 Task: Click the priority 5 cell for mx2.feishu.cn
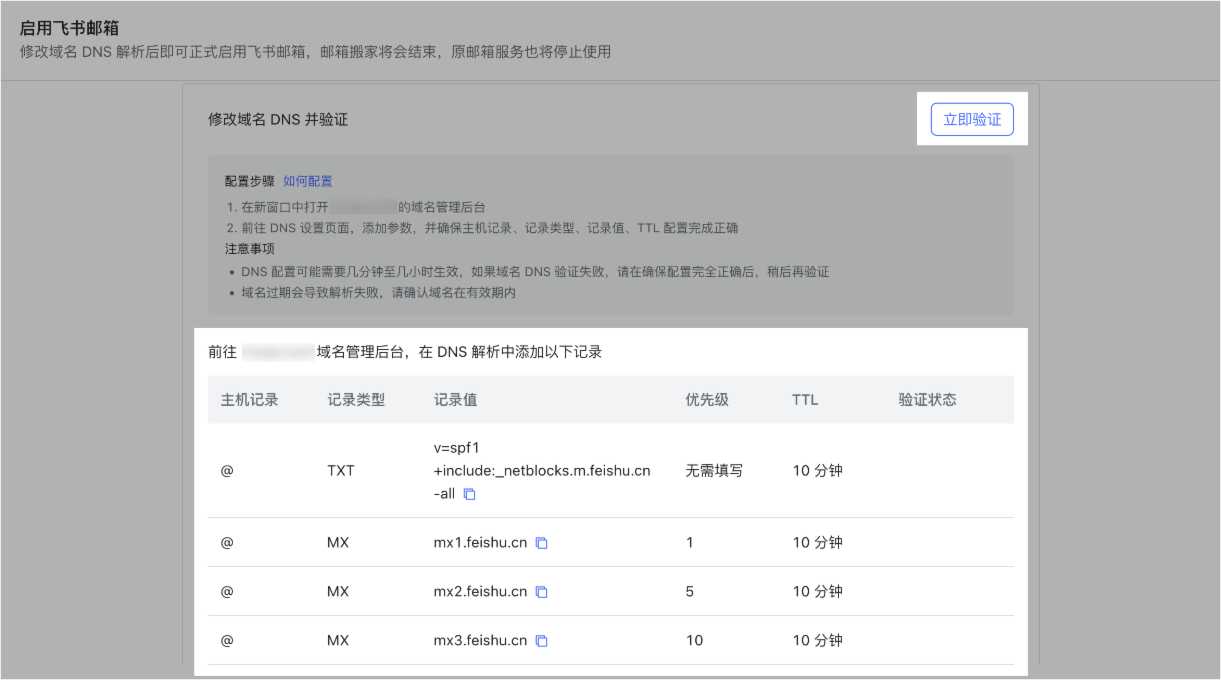(690, 592)
